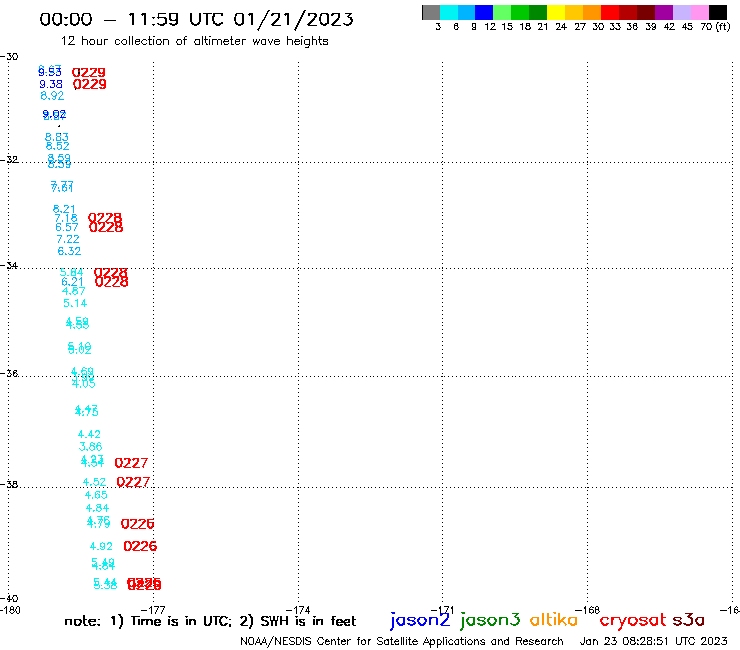740x650 pixels.
Task: Select the bright red 33 ft swatch
Action: click(x=610, y=12)
